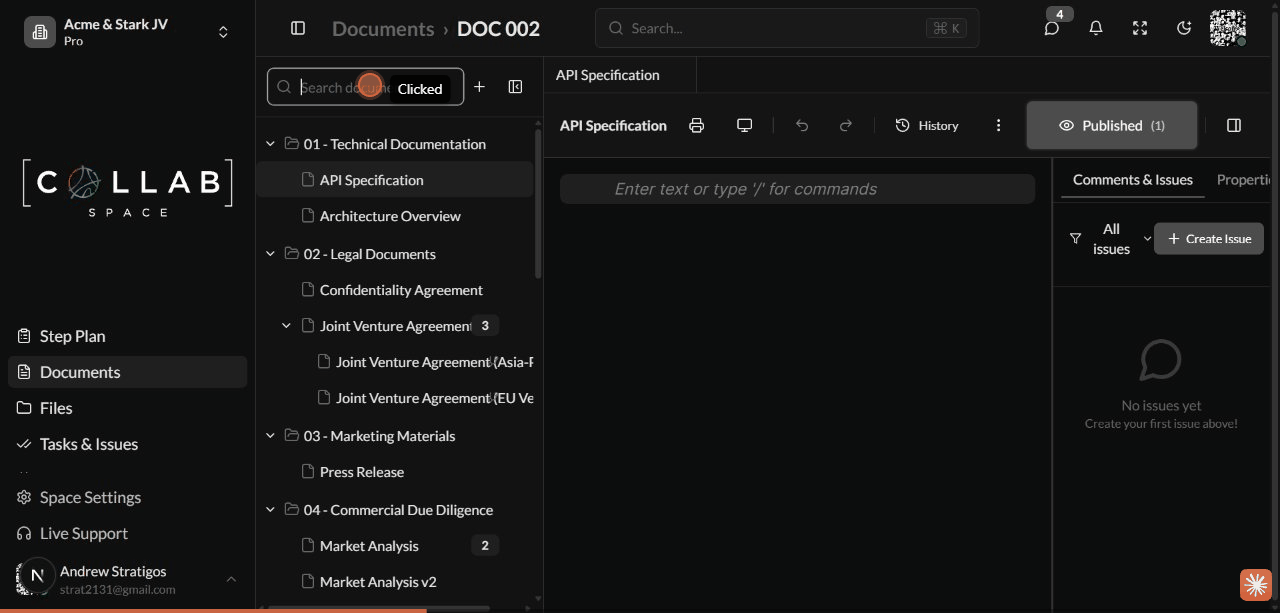Toggle the sidebar with the panel icon near Documents breadcrumb
Screen dimensions: 1280x613
pyautogui.click(x=298, y=28)
